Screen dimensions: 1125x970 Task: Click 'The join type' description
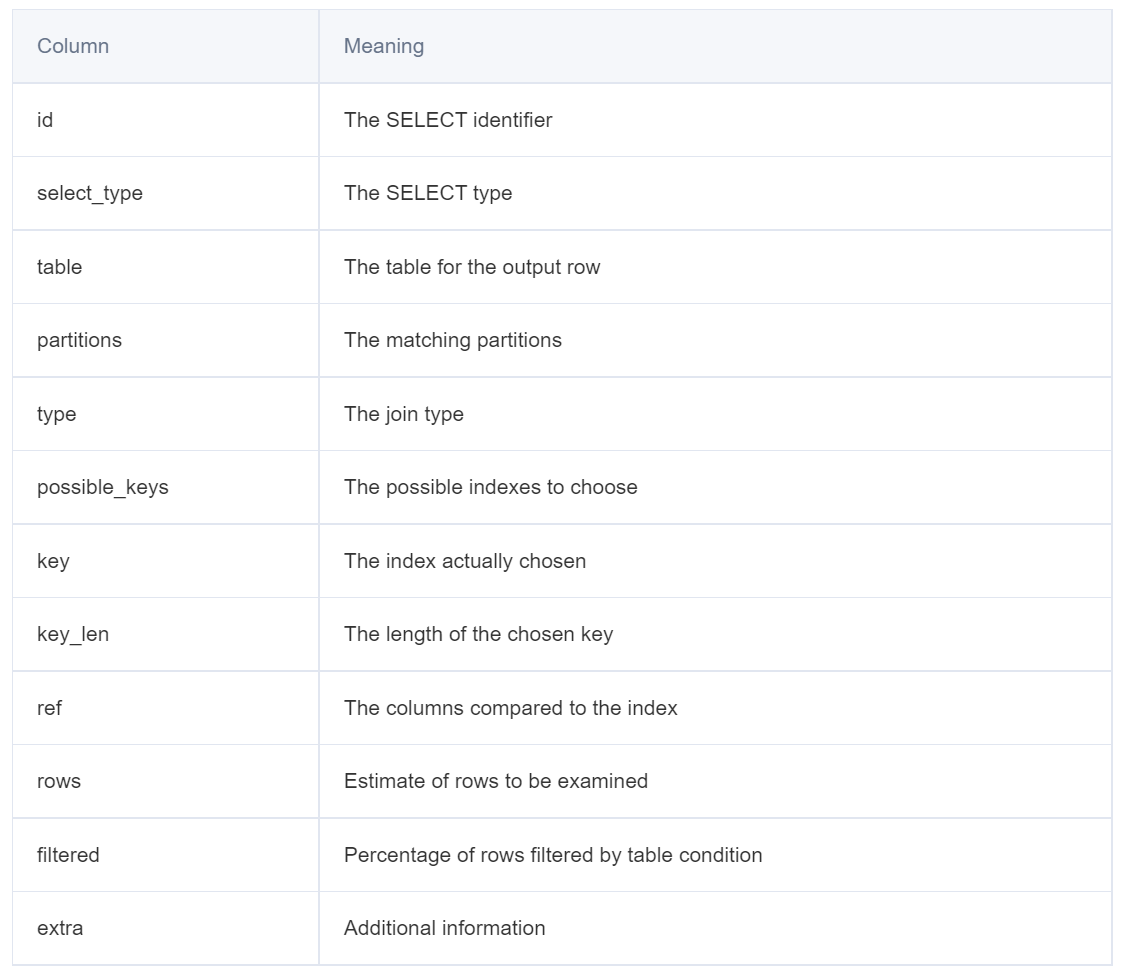tap(404, 414)
